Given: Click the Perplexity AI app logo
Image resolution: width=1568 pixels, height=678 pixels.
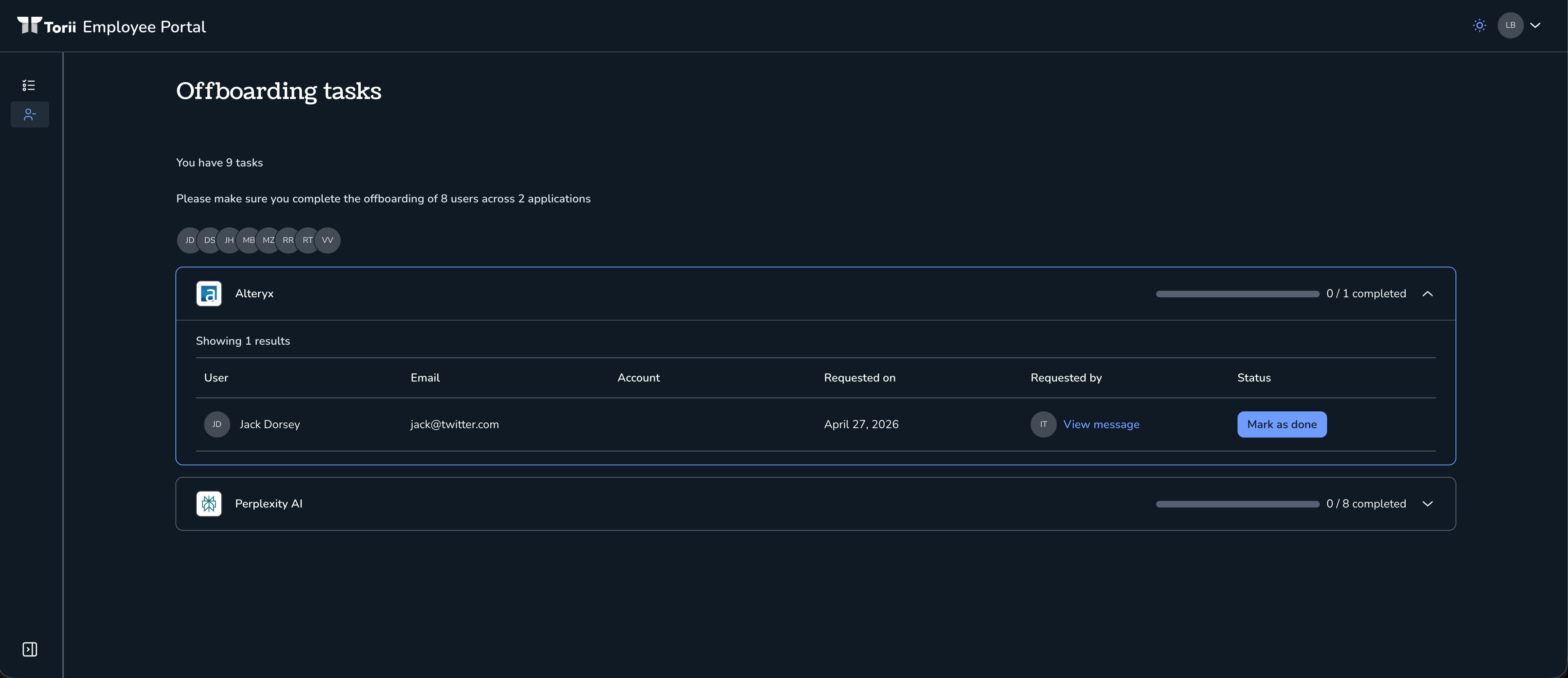Looking at the screenshot, I should click(x=209, y=504).
